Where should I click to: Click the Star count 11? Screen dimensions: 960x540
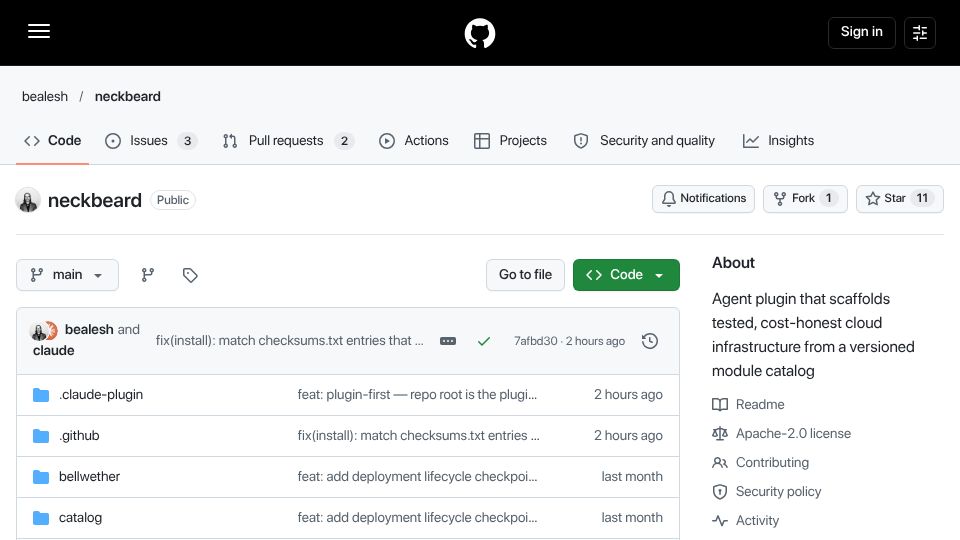pyautogui.click(x=922, y=198)
